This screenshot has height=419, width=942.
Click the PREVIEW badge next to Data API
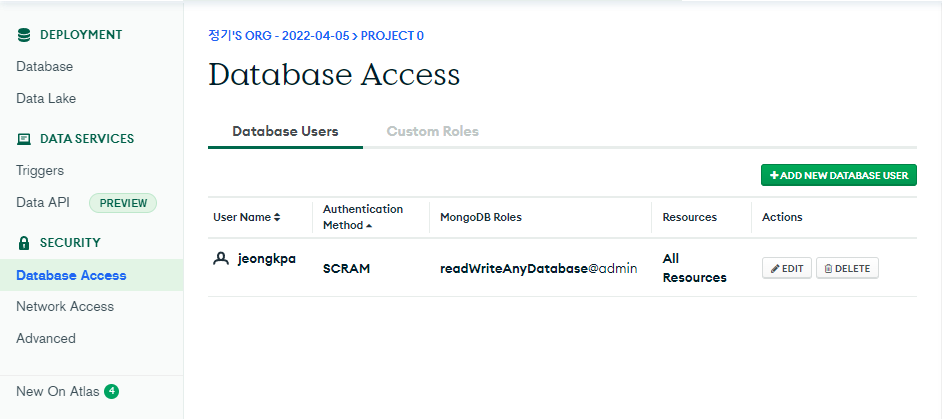123,203
